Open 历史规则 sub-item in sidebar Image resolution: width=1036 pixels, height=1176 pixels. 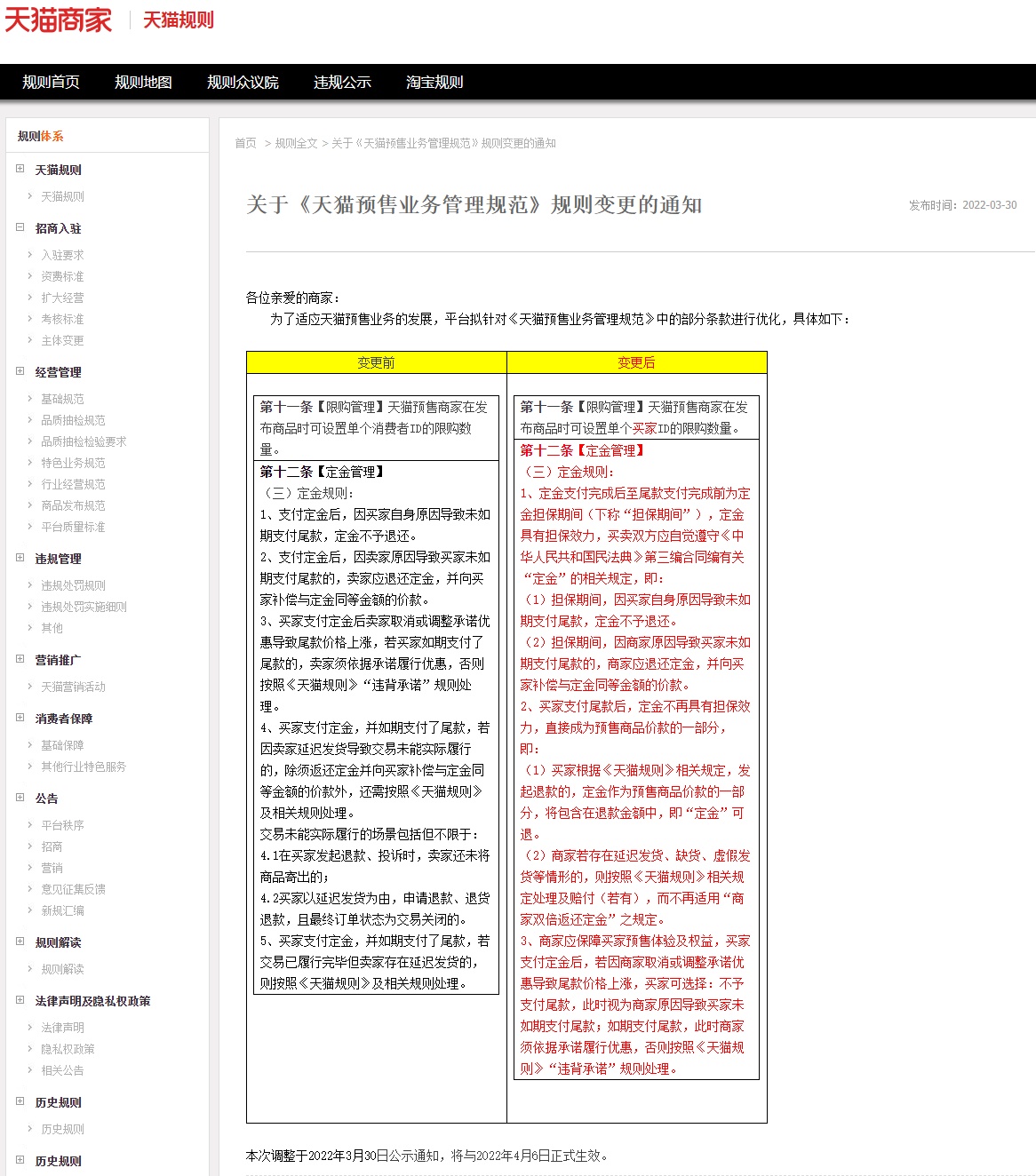[x=62, y=1129]
